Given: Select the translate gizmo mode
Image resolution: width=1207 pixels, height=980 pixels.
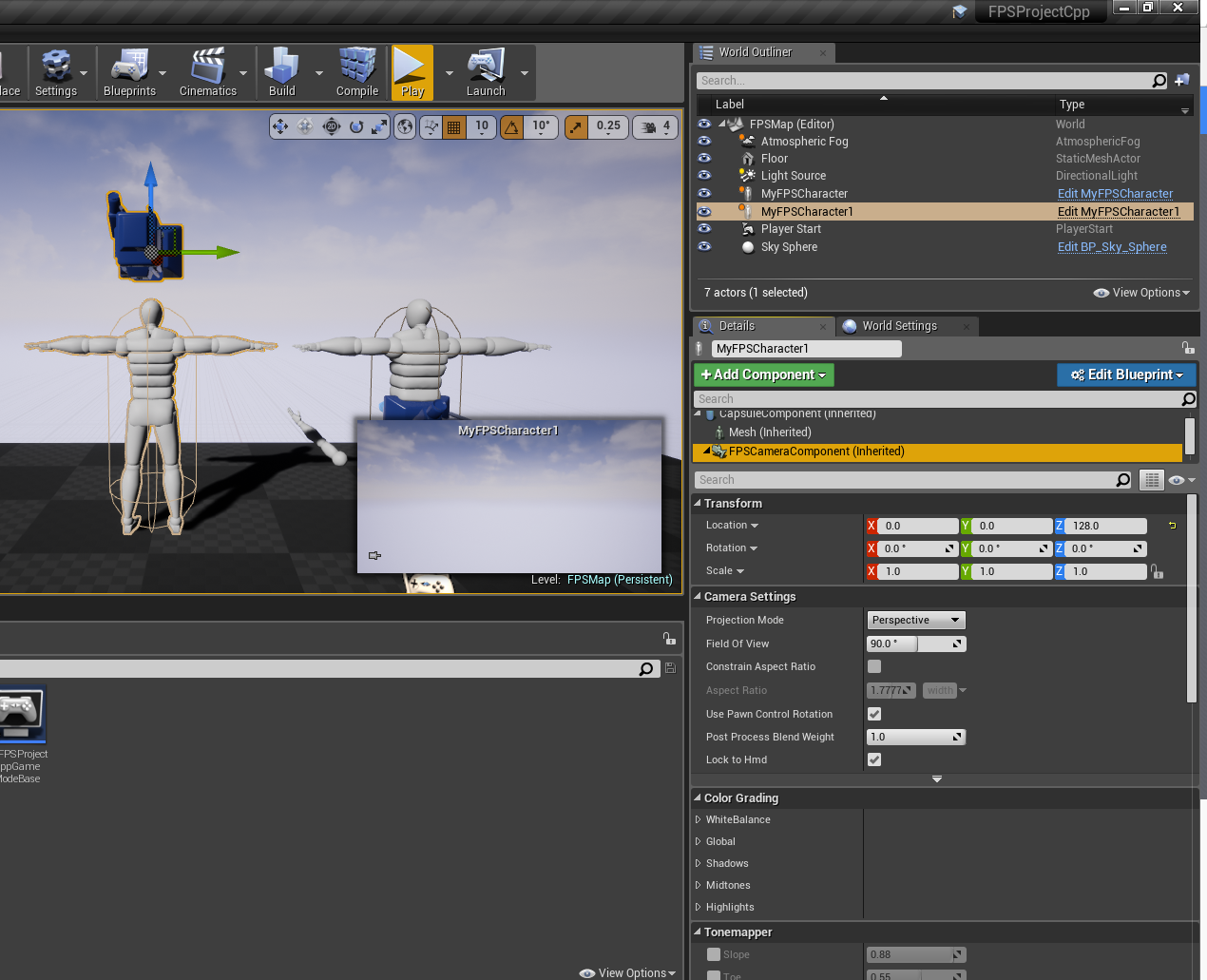Looking at the screenshot, I should pyautogui.click(x=280, y=126).
